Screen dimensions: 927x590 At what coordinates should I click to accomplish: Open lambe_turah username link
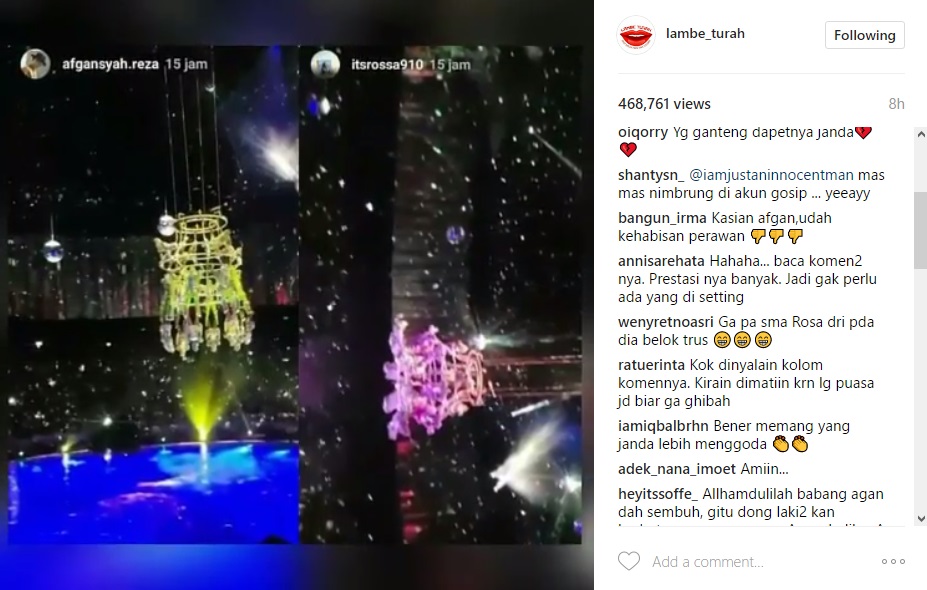pos(705,34)
